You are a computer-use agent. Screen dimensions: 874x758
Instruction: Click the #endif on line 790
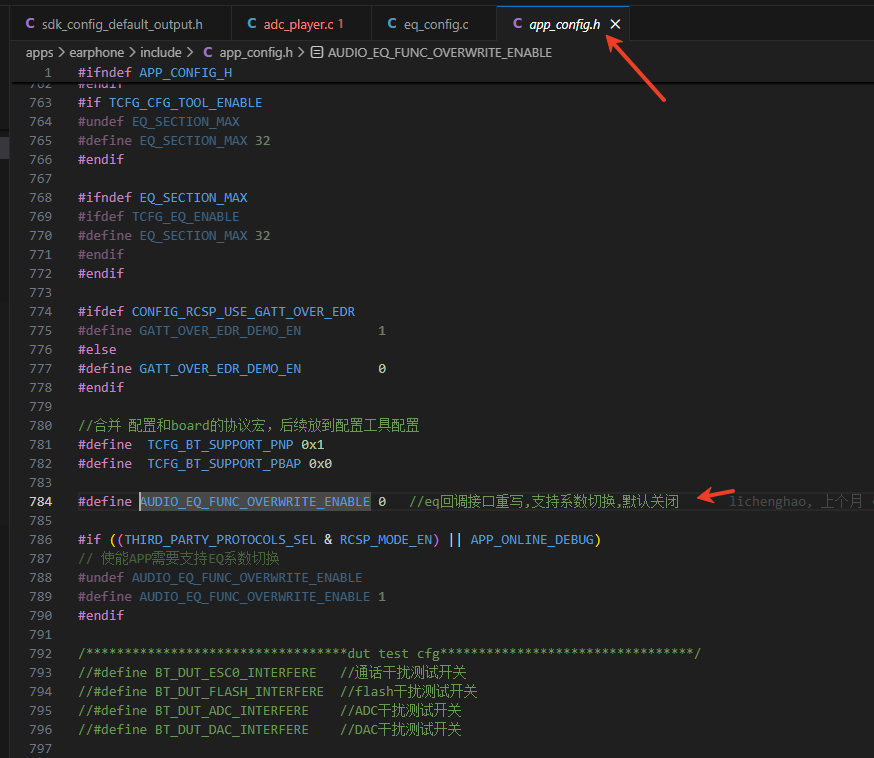click(101, 615)
